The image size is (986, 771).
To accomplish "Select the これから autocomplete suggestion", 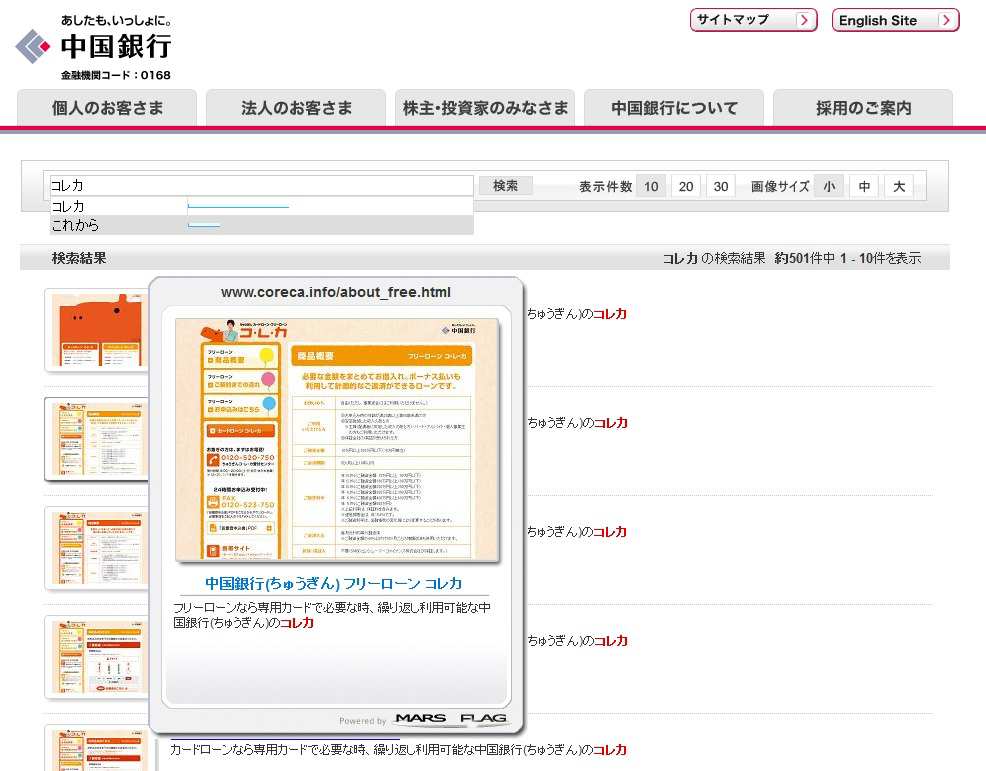I will (262, 225).
